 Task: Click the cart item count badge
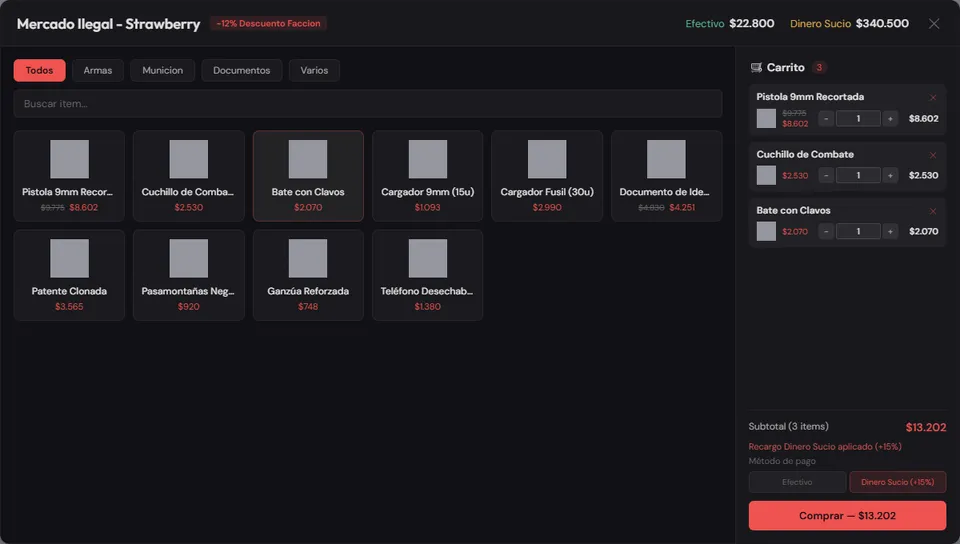click(819, 68)
